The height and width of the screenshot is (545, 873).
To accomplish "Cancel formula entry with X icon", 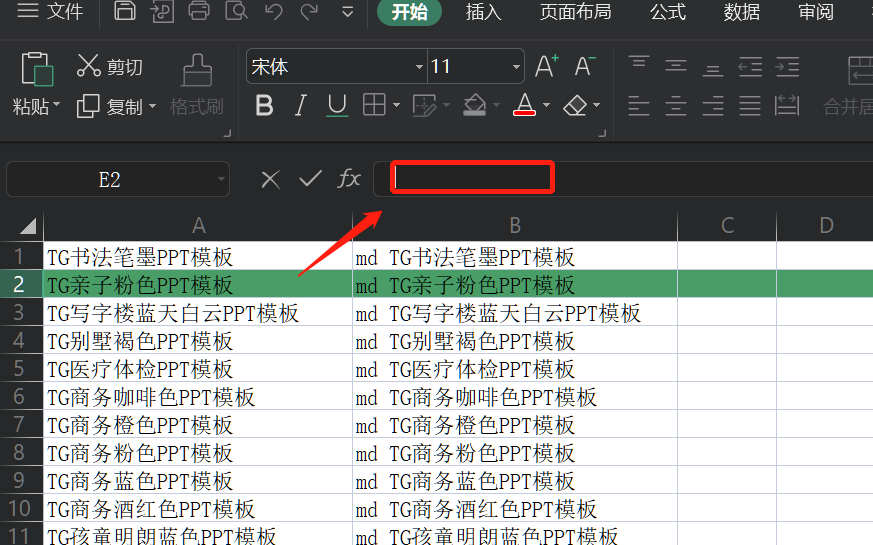I will pos(270,179).
